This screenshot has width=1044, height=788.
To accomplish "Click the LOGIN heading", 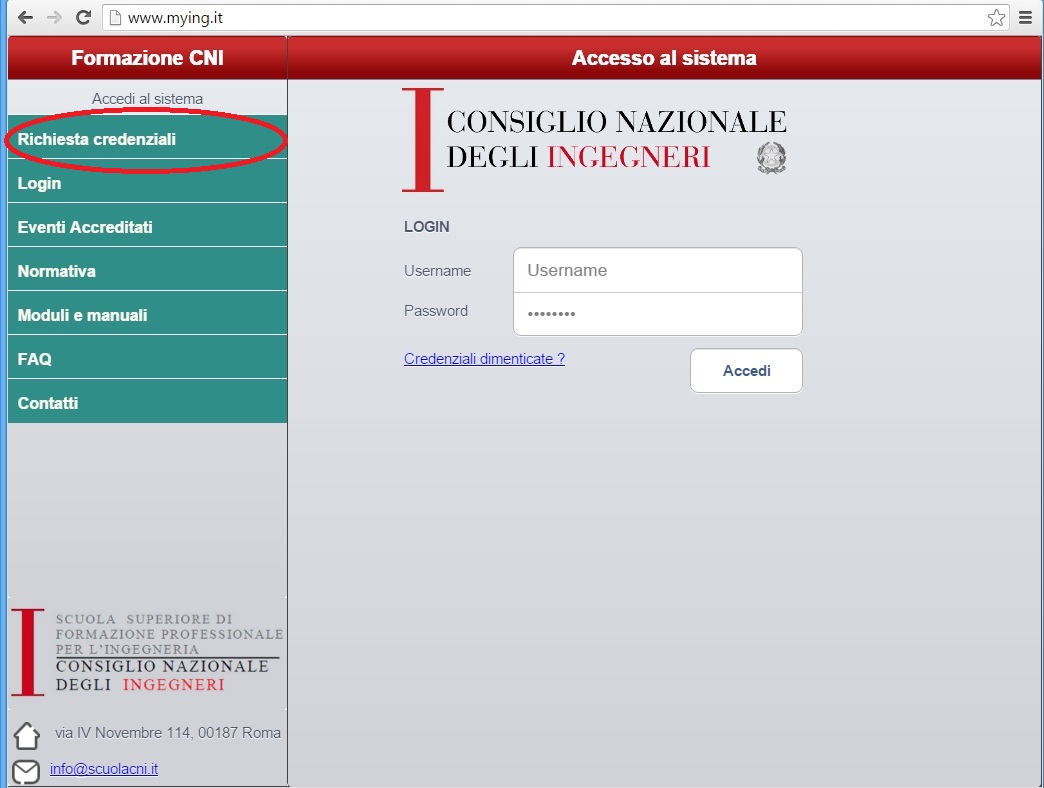I will pyautogui.click(x=427, y=227).
